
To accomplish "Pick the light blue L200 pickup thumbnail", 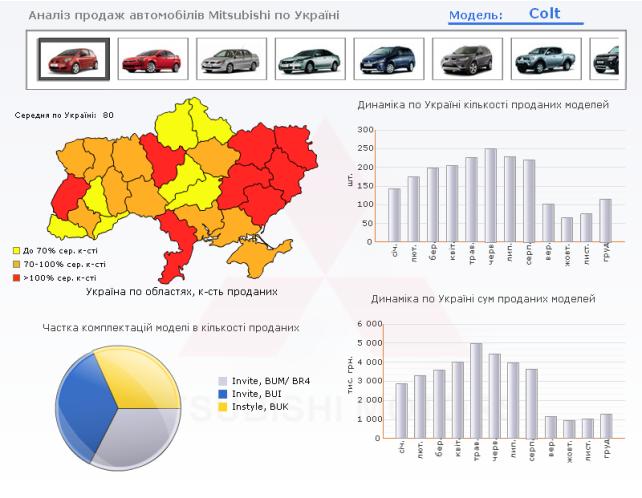I will (546, 59).
